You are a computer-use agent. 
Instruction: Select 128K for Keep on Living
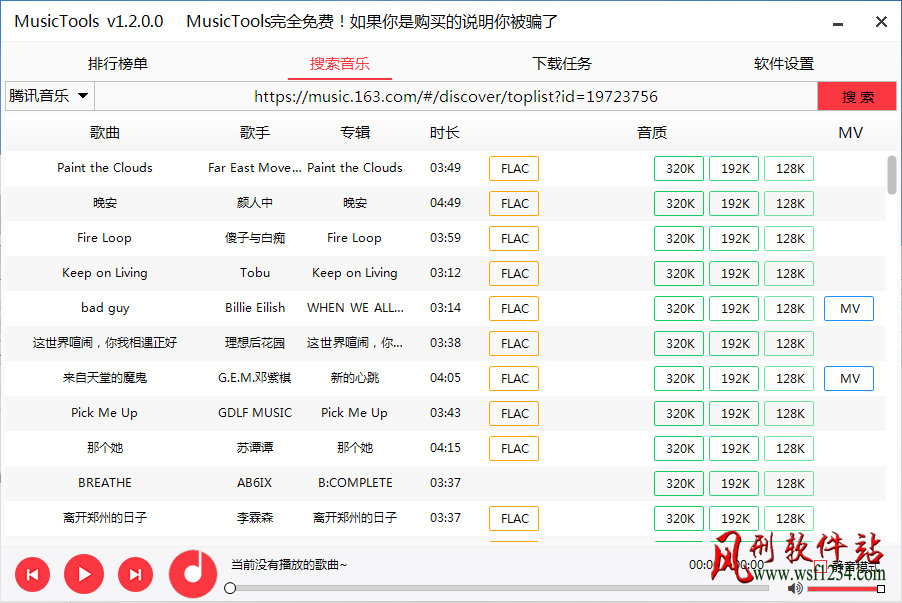coord(789,273)
